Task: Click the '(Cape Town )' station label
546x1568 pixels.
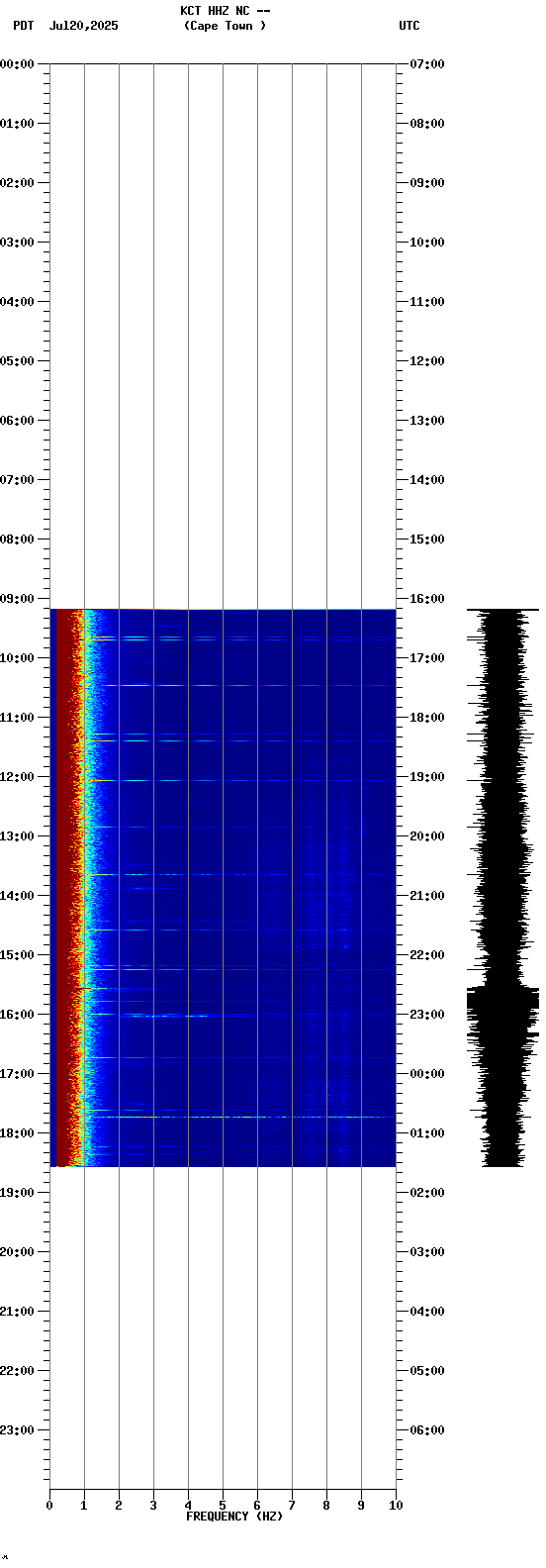Action: point(226,26)
